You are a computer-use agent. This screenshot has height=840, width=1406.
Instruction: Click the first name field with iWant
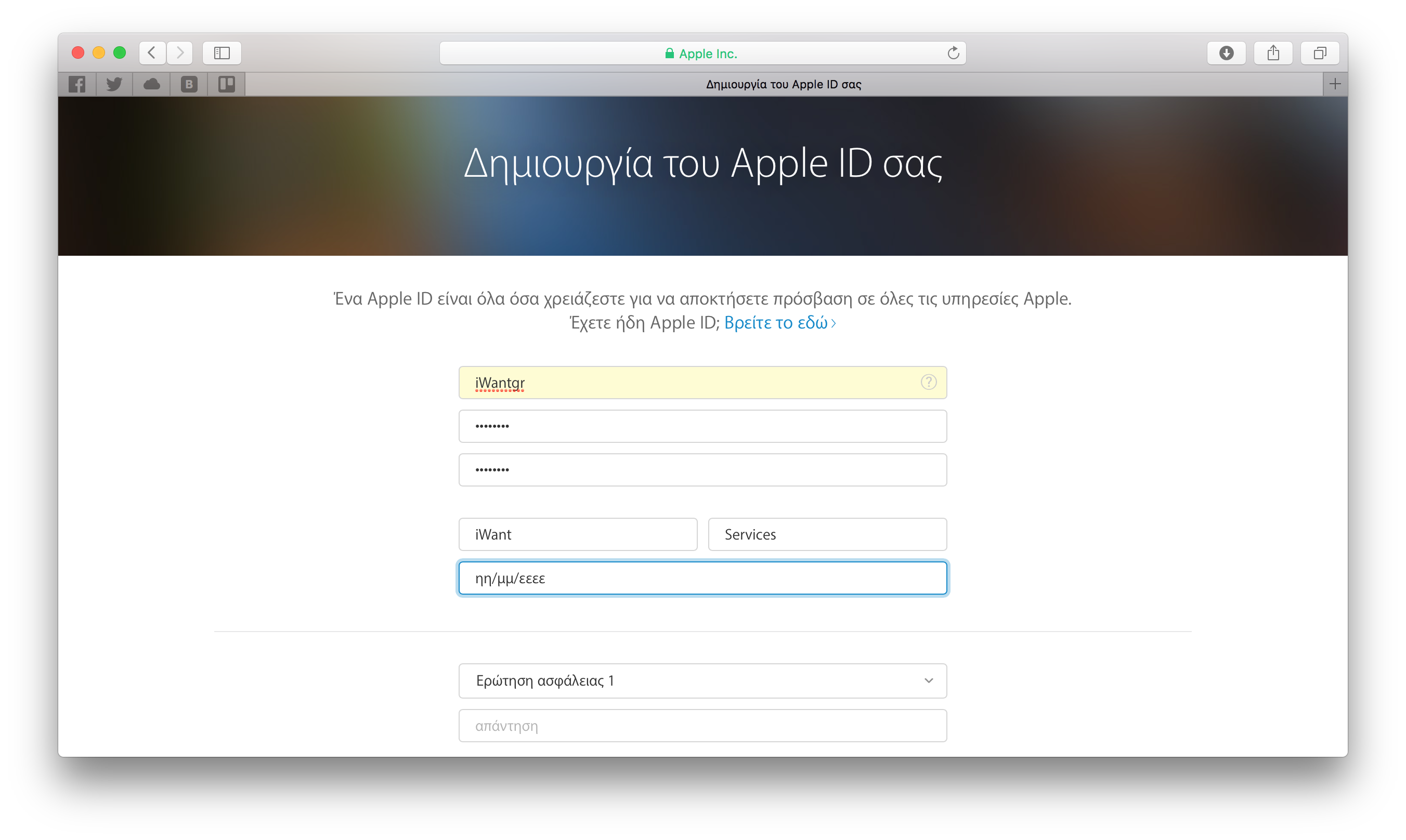578,534
